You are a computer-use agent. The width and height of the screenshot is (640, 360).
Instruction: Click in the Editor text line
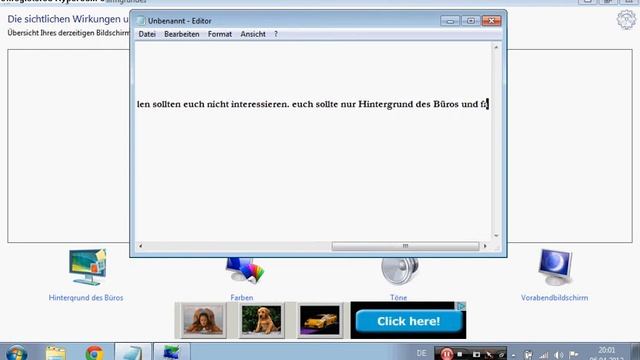tap(313, 104)
